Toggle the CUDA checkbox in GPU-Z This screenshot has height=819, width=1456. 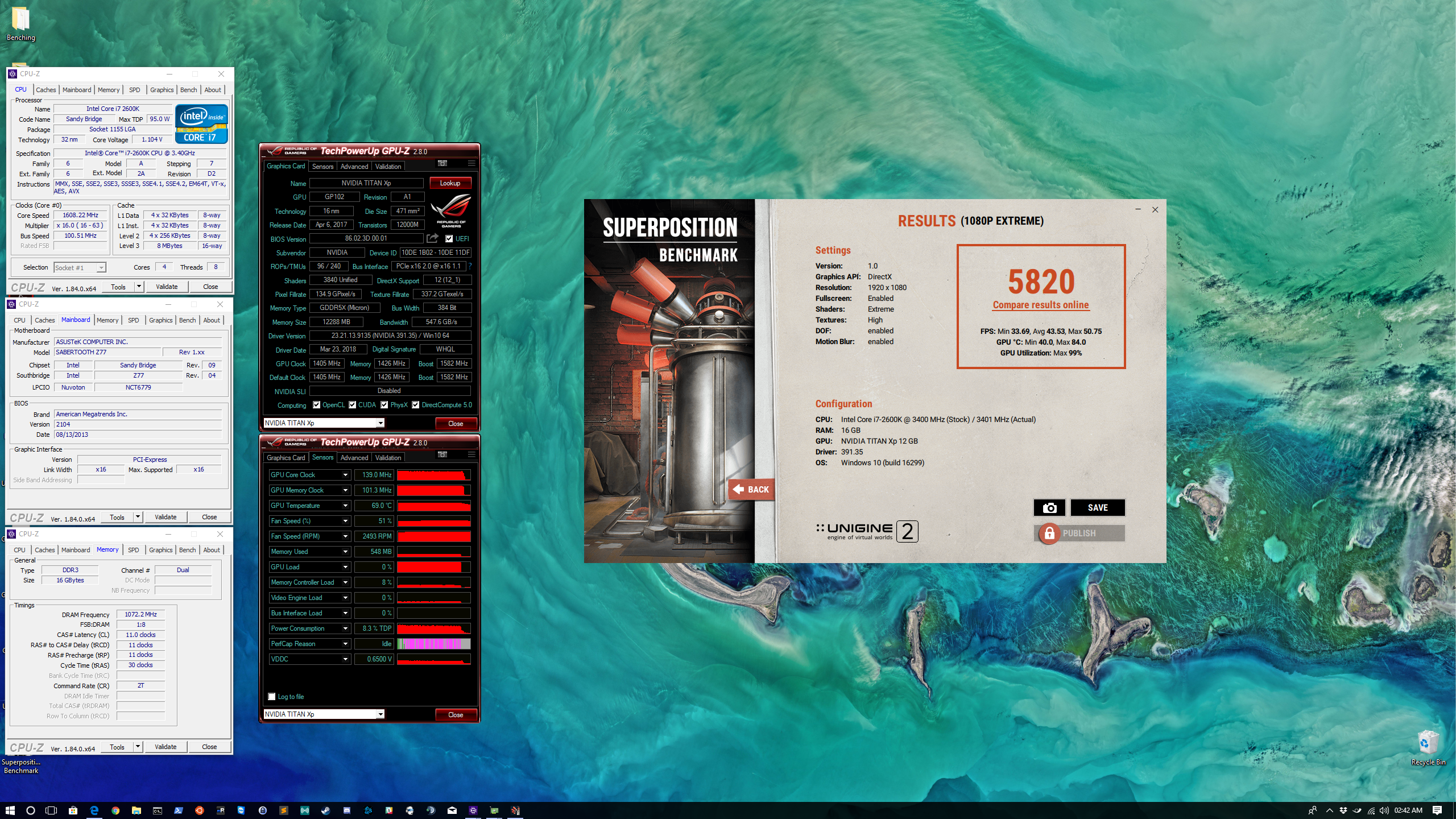coord(353,405)
